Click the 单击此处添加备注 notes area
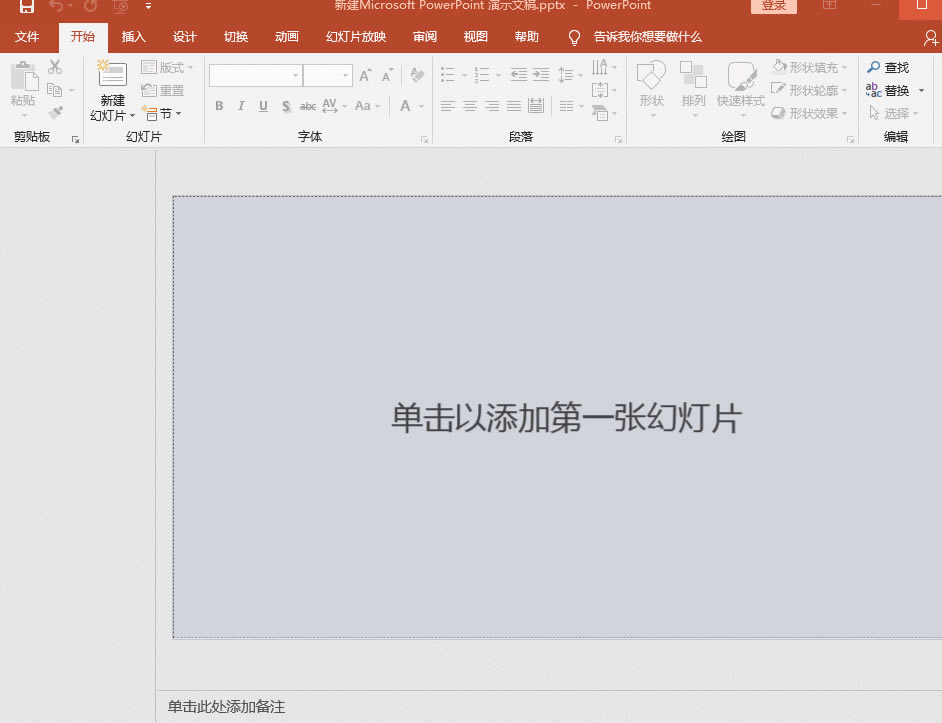Image resolution: width=942 pixels, height=723 pixels. click(x=226, y=707)
